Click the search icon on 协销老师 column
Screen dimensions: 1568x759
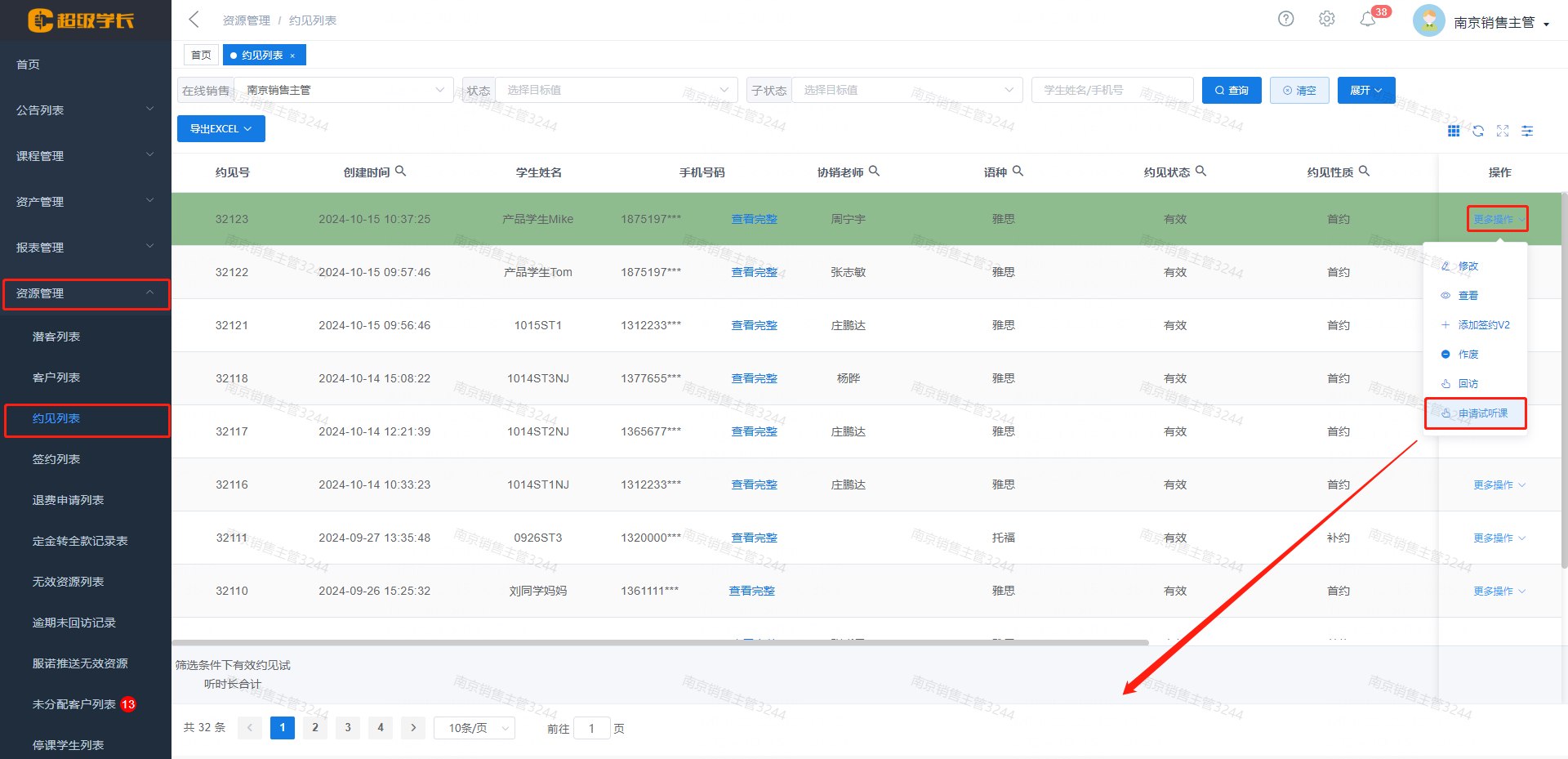click(x=875, y=171)
